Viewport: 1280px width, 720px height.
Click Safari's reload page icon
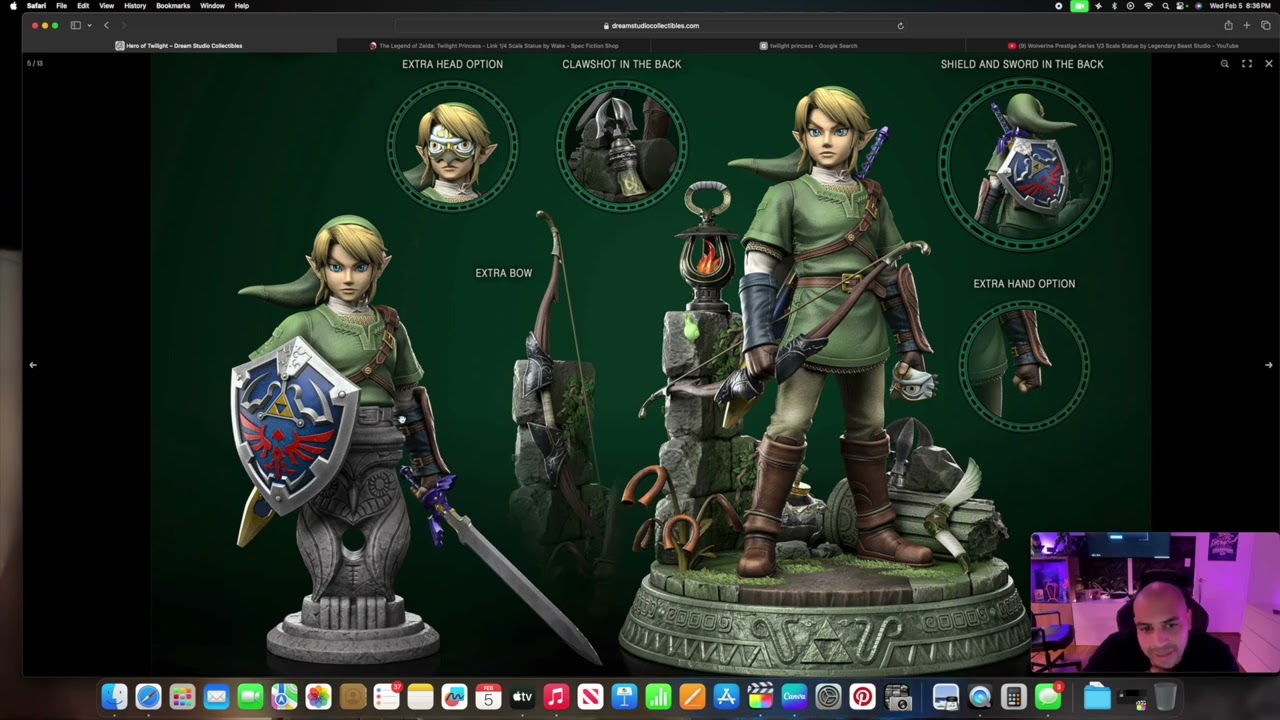pyautogui.click(x=900, y=26)
